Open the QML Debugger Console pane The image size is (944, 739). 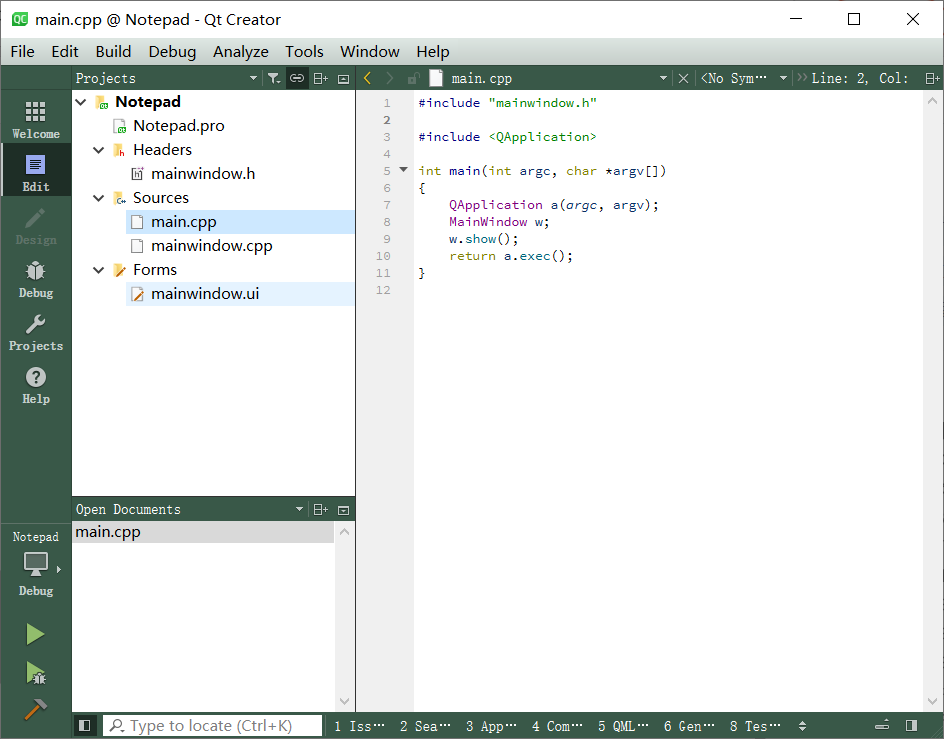pos(623,726)
